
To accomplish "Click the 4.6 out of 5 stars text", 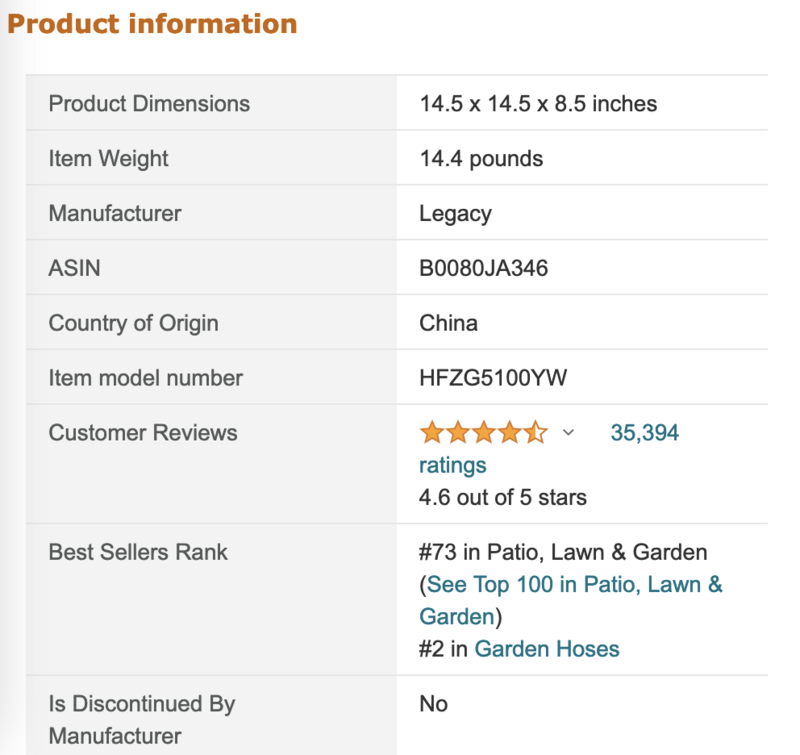I will click(x=502, y=497).
